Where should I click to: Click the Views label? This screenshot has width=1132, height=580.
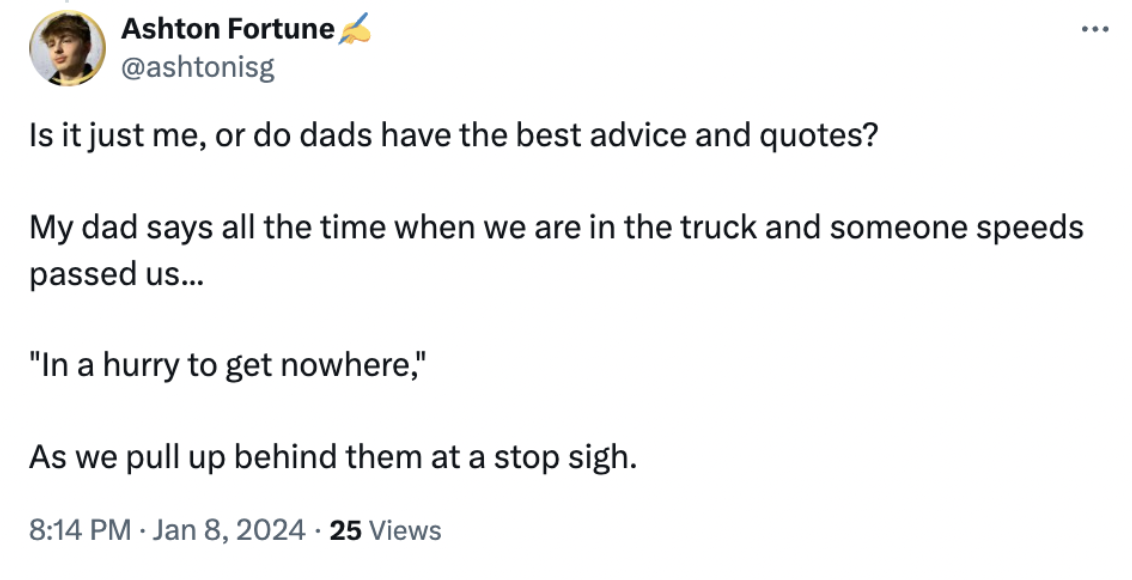pyautogui.click(x=405, y=530)
